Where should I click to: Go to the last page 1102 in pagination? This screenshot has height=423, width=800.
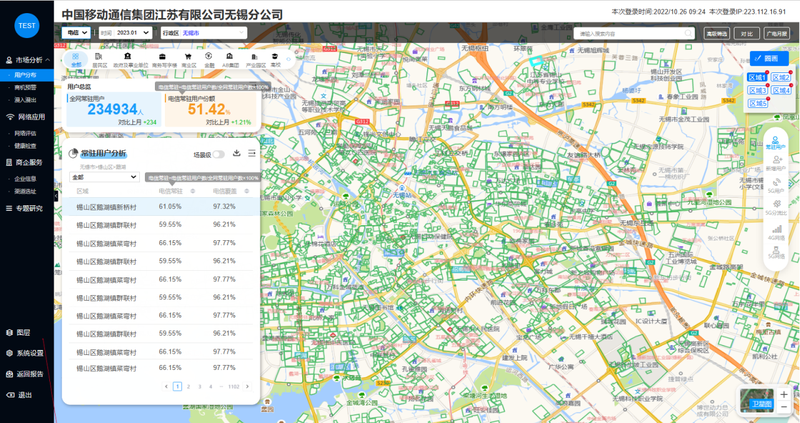point(234,387)
